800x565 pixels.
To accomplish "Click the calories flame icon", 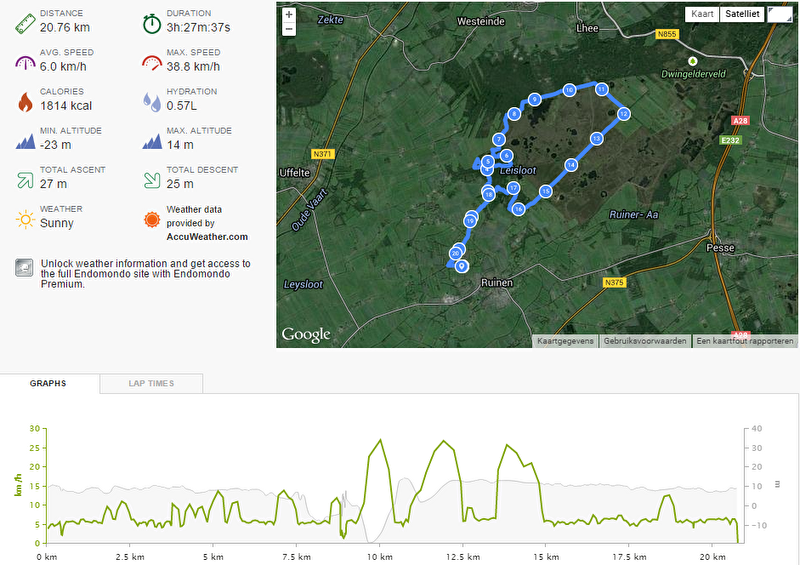I will coord(25,102).
